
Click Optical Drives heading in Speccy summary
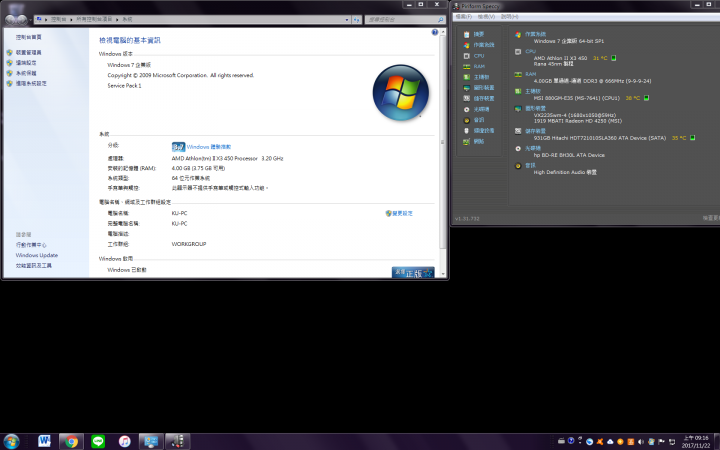pyautogui.click(x=533, y=148)
